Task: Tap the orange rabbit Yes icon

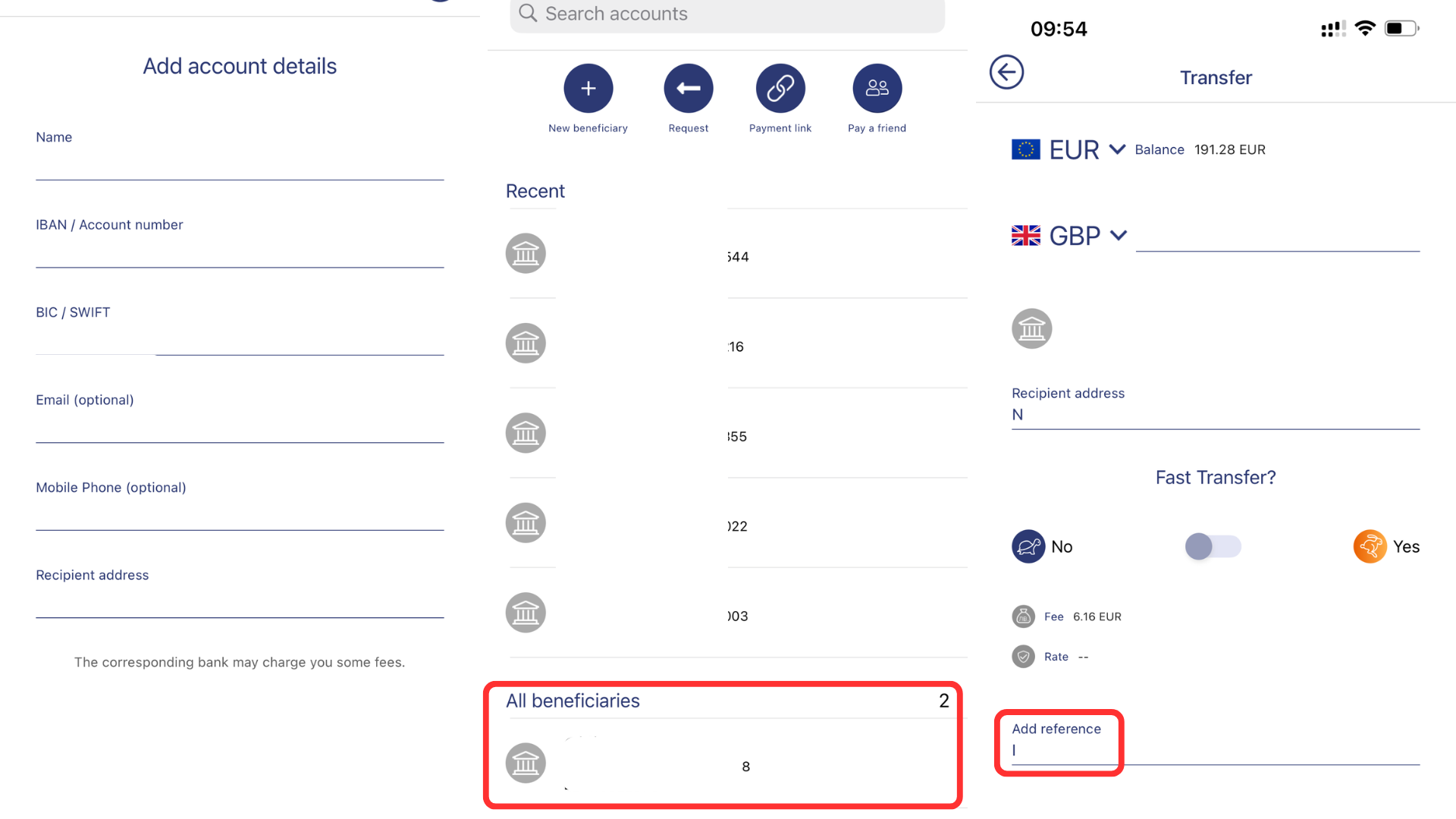Action: (1370, 546)
